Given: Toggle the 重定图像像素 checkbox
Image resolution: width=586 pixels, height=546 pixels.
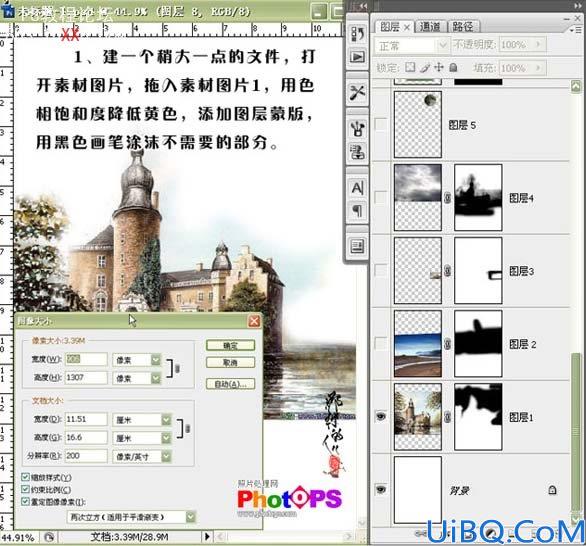Looking at the screenshot, I should (25, 502).
